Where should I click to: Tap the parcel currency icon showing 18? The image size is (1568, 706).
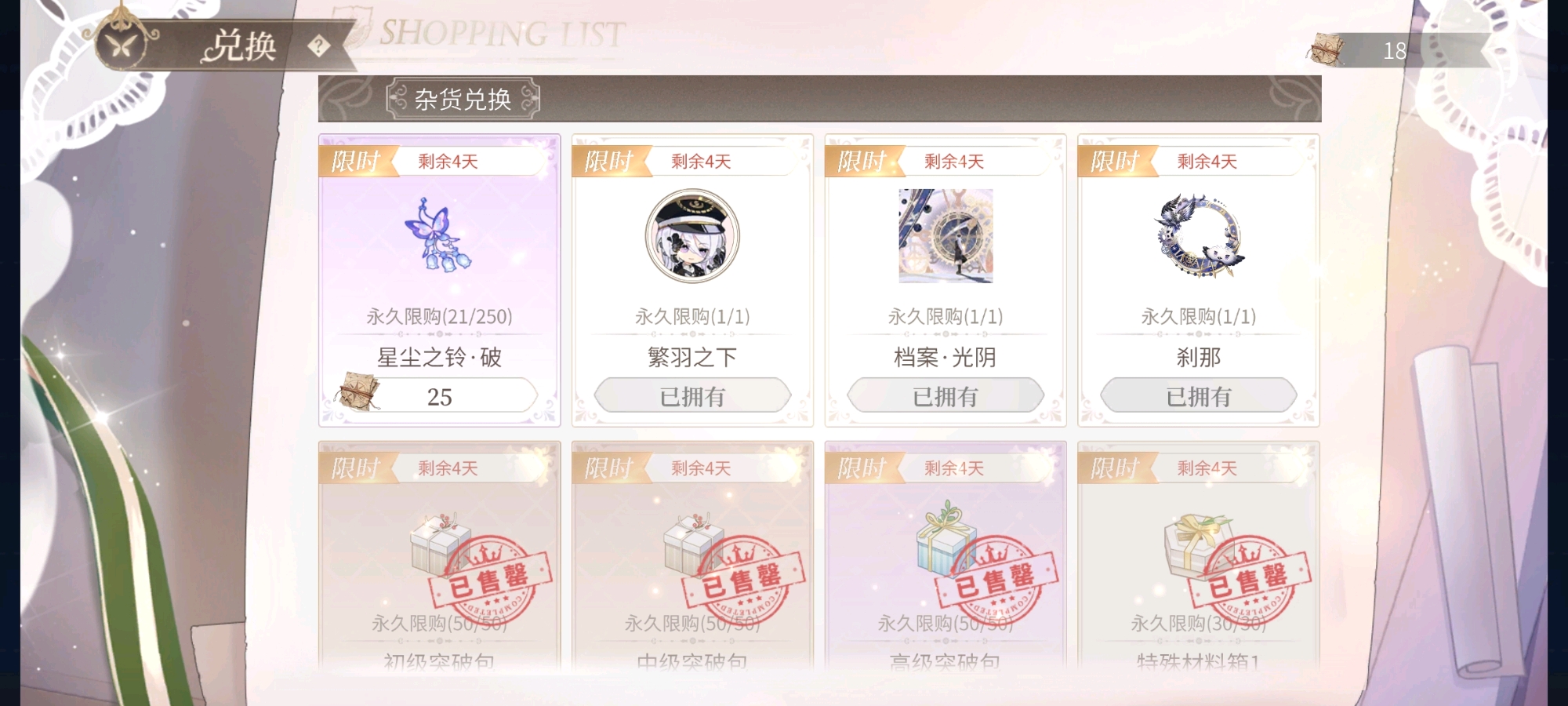point(1326,49)
